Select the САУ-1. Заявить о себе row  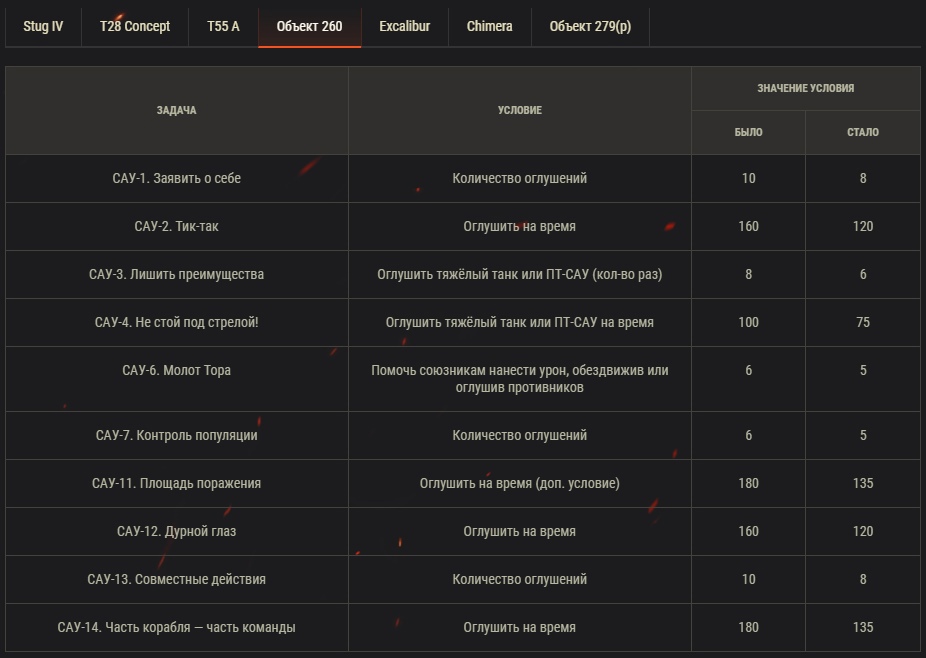pyautogui.click(x=177, y=179)
